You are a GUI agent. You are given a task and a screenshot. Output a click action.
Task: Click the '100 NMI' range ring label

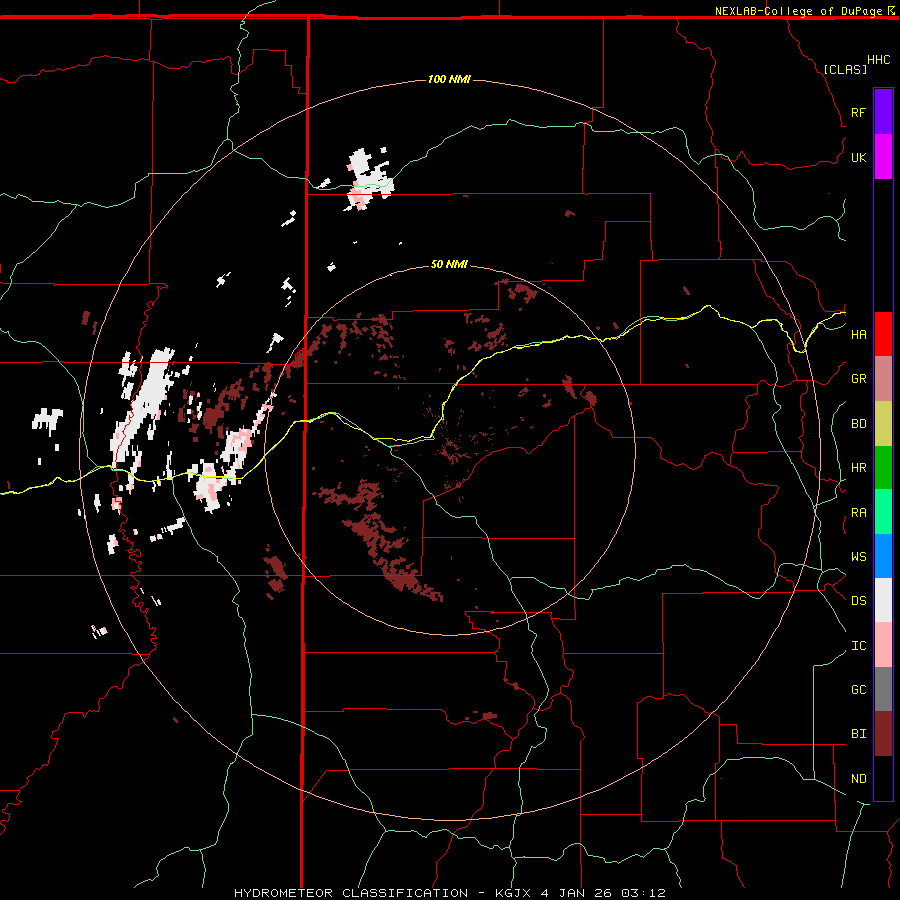point(449,79)
